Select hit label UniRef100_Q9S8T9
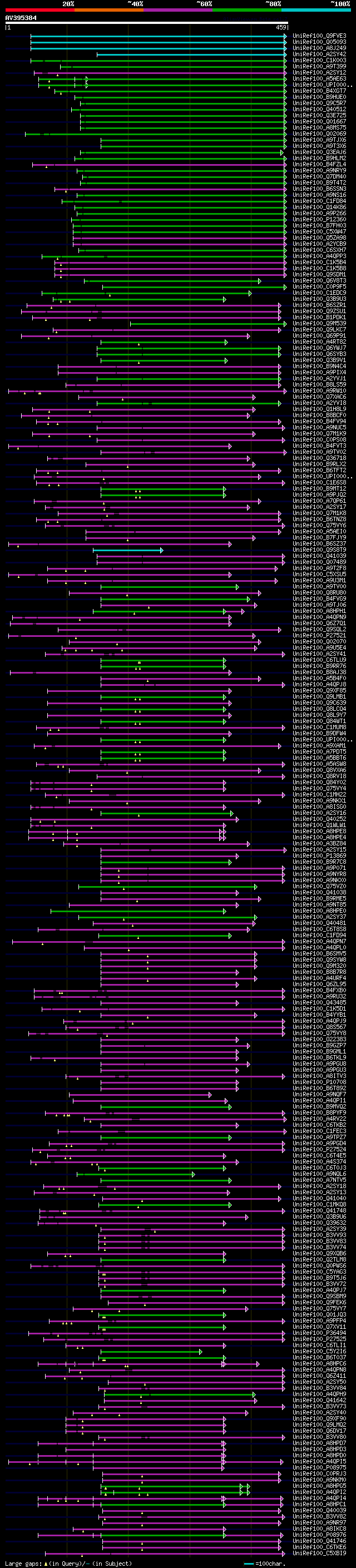356x1568 pixels. click(319, 550)
